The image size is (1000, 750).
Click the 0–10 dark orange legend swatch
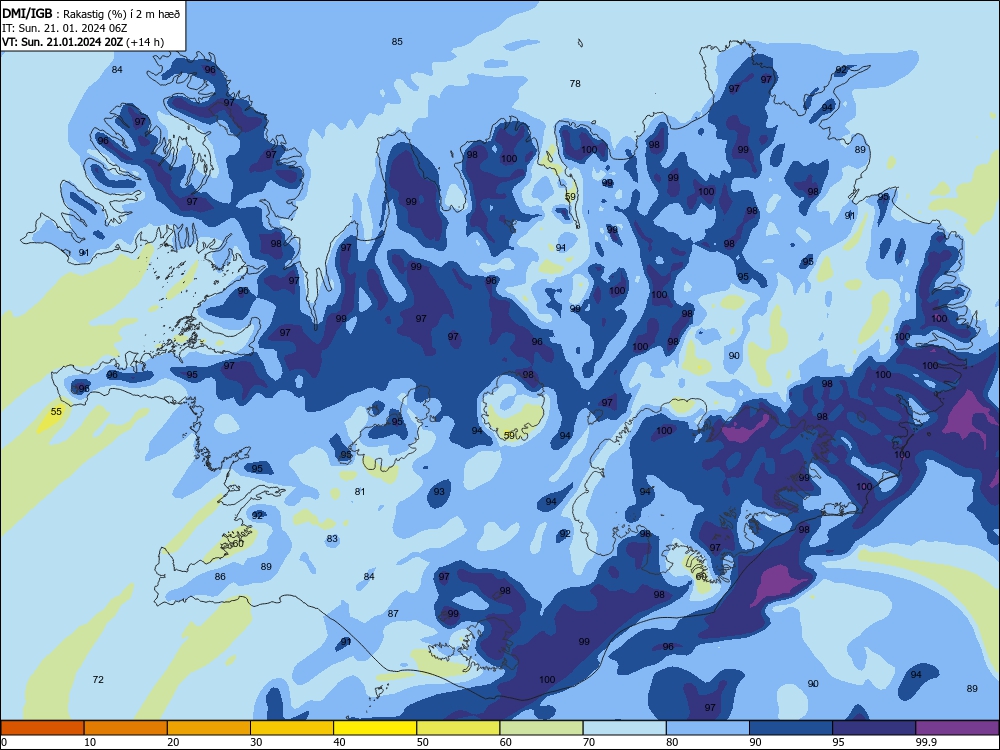42,728
